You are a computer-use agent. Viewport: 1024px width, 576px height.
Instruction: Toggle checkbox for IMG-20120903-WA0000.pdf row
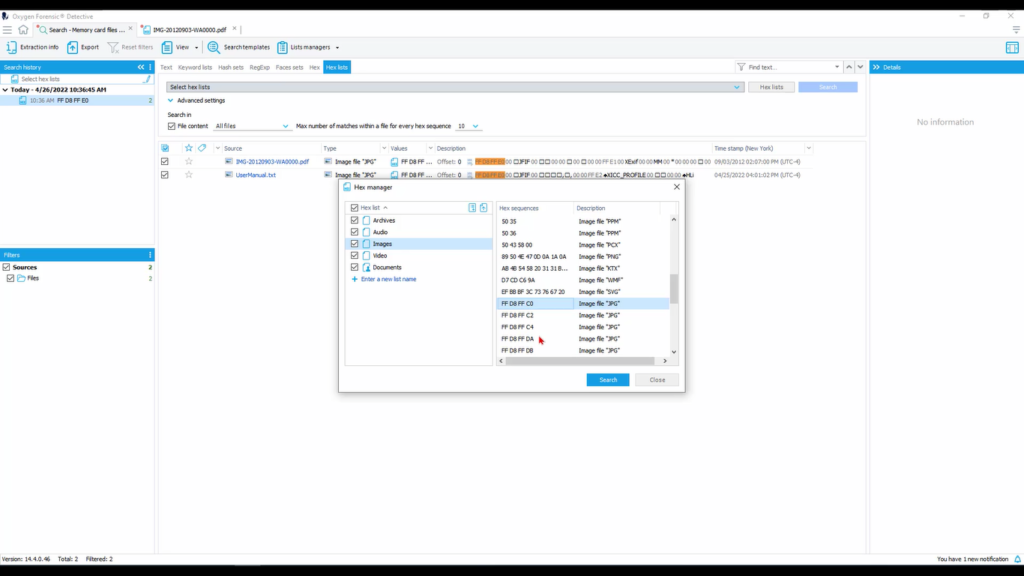click(x=165, y=161)
